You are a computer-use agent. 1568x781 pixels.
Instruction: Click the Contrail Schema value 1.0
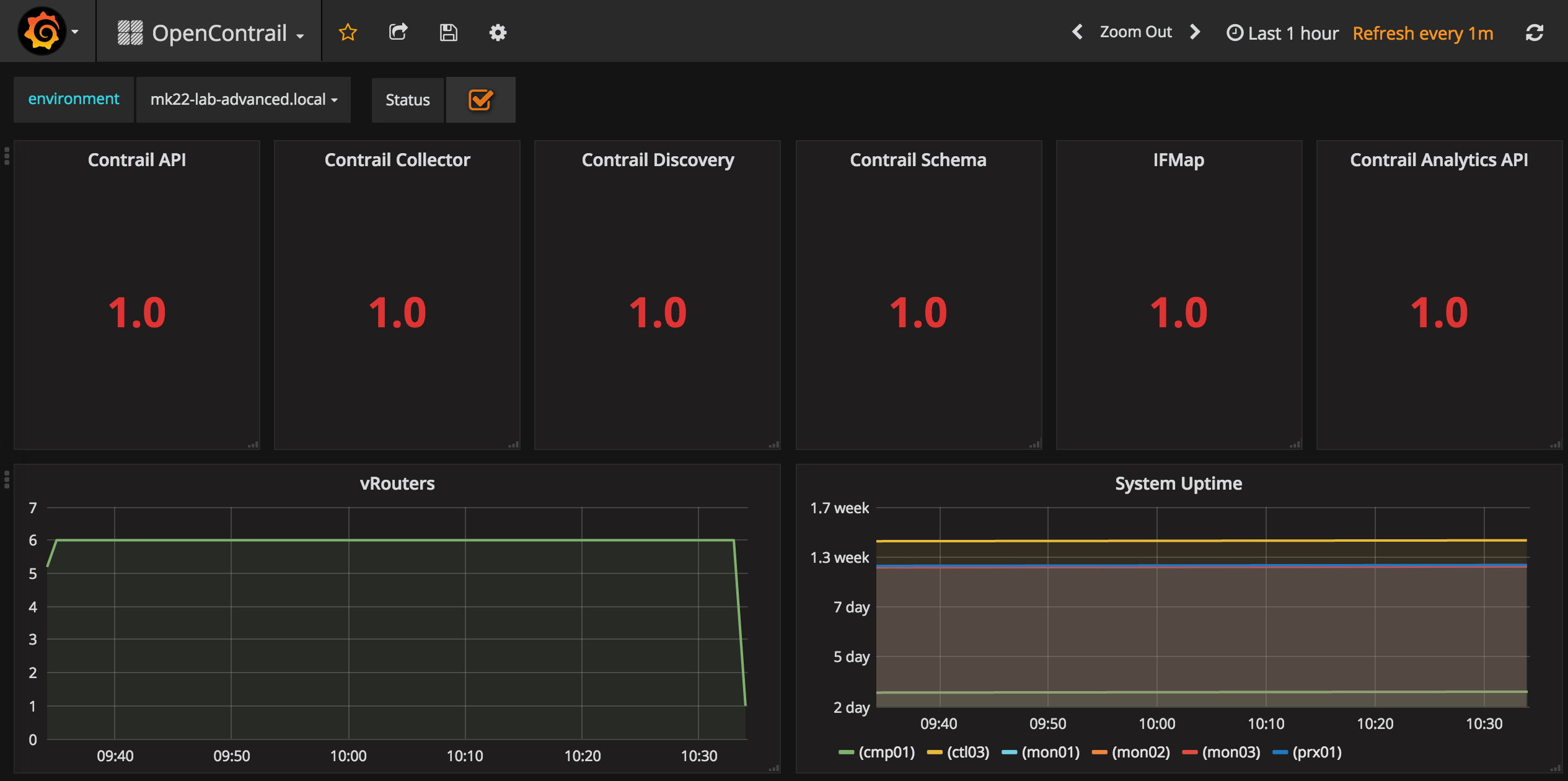pos(918,312)
